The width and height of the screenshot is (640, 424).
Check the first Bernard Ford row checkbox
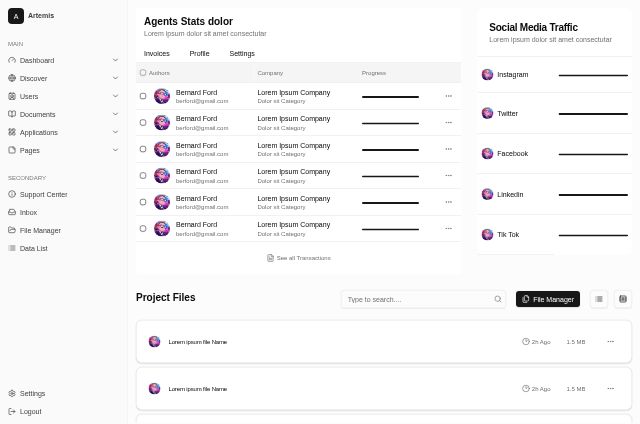tap(143, 96)
